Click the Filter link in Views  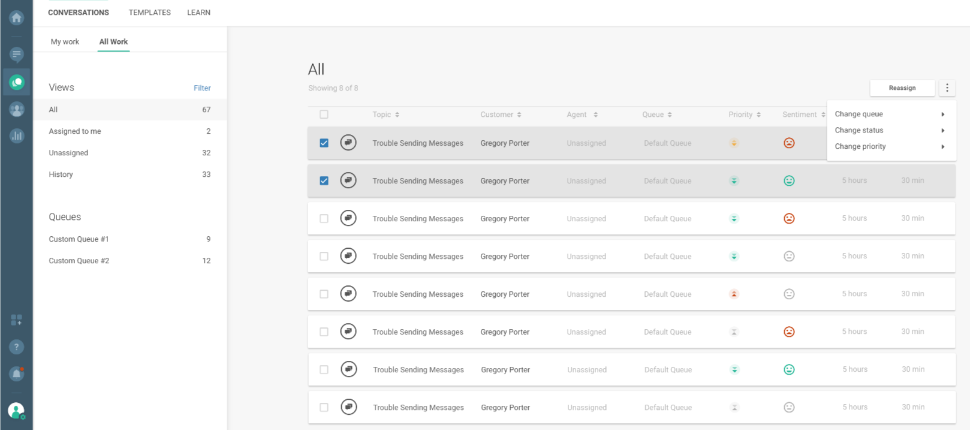click(202, 88)
